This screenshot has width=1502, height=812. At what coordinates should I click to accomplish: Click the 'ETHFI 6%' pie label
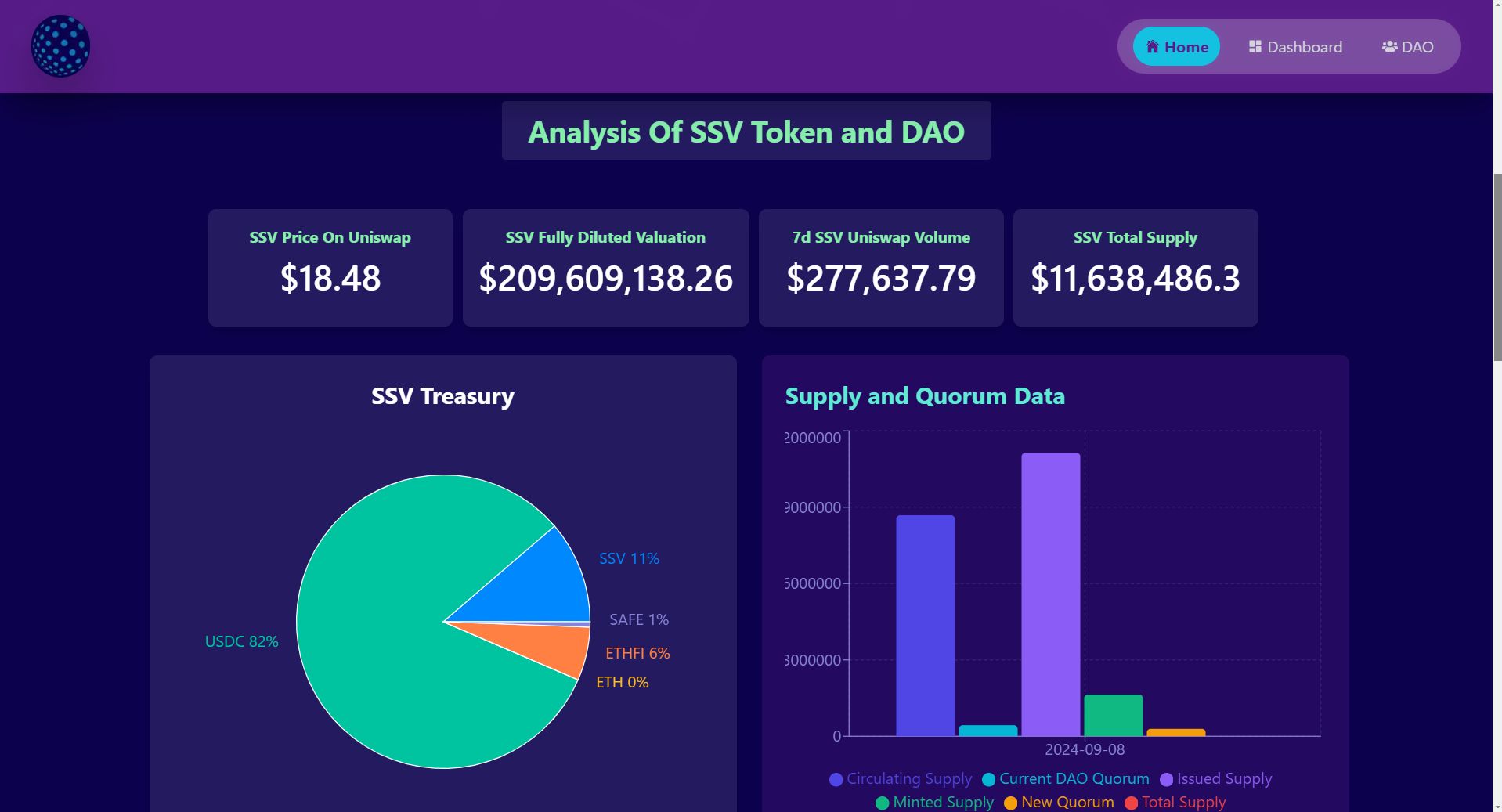[x=637, y=653]
